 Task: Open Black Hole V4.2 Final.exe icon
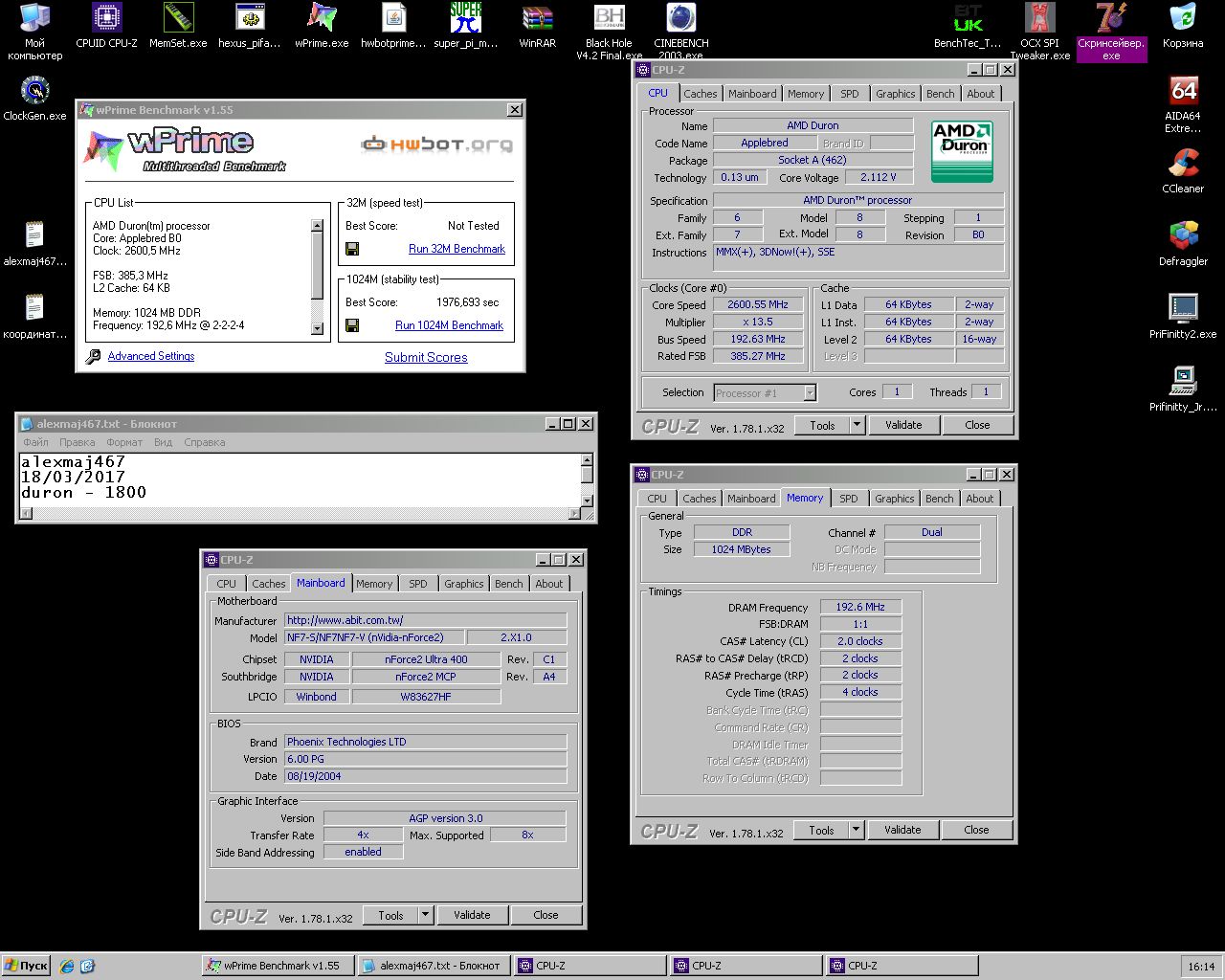point(609,32)
